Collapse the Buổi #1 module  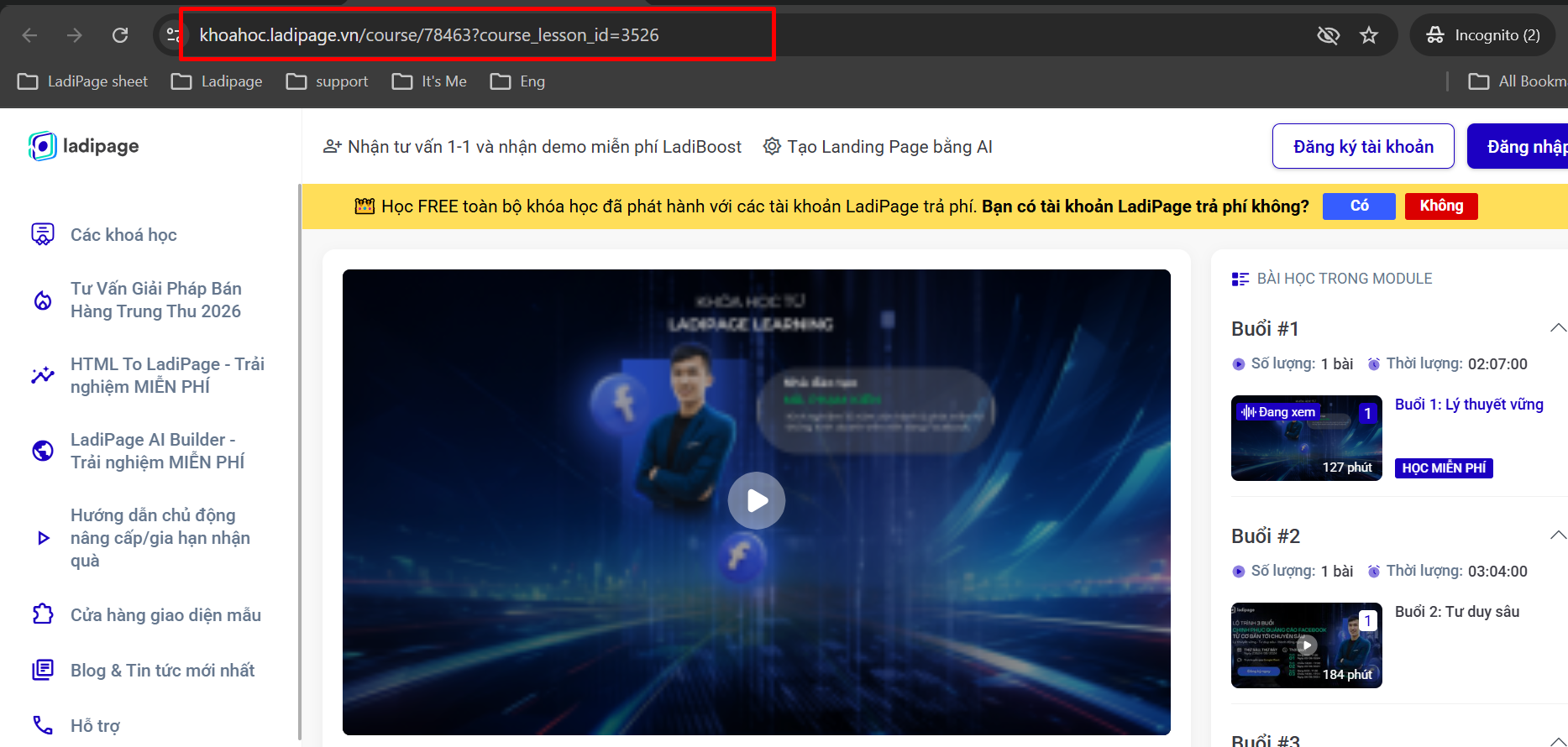[1558, 328]
